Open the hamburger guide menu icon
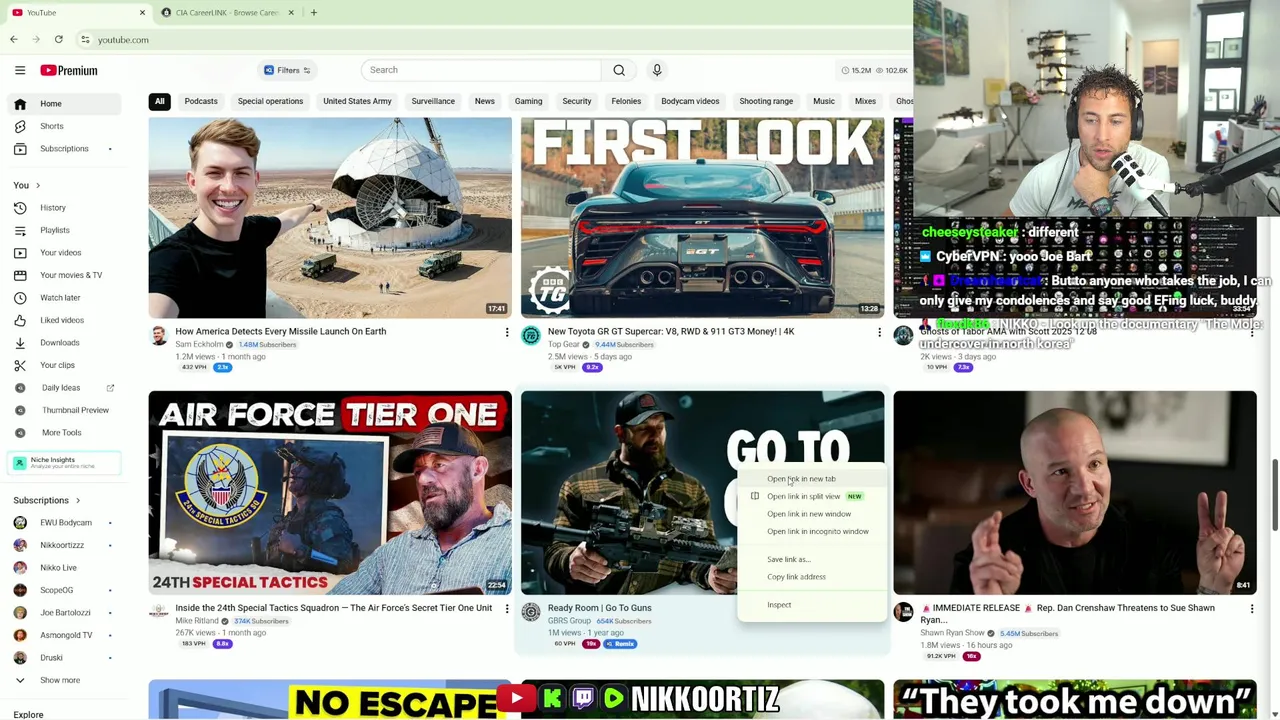 tap(20, 70)
